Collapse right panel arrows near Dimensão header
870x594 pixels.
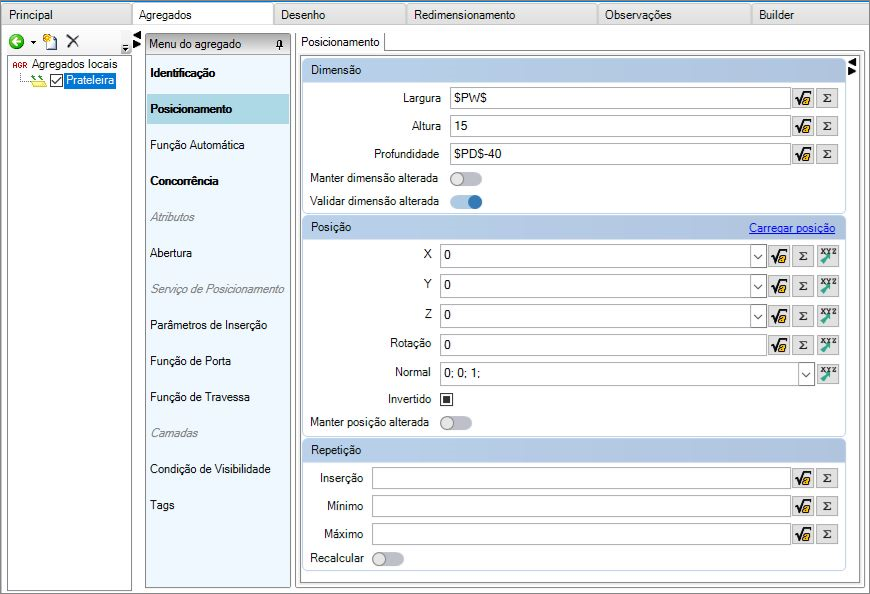tap(852, 66)
